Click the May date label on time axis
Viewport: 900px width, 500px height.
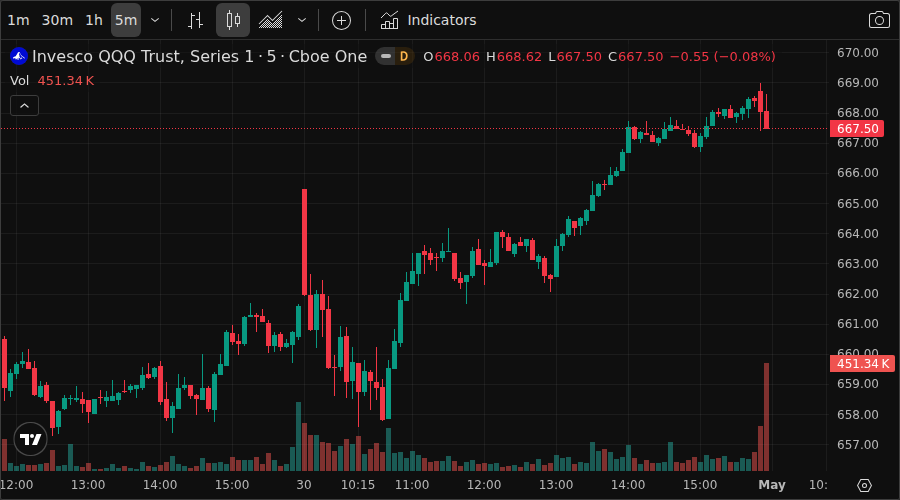[772, 485]
